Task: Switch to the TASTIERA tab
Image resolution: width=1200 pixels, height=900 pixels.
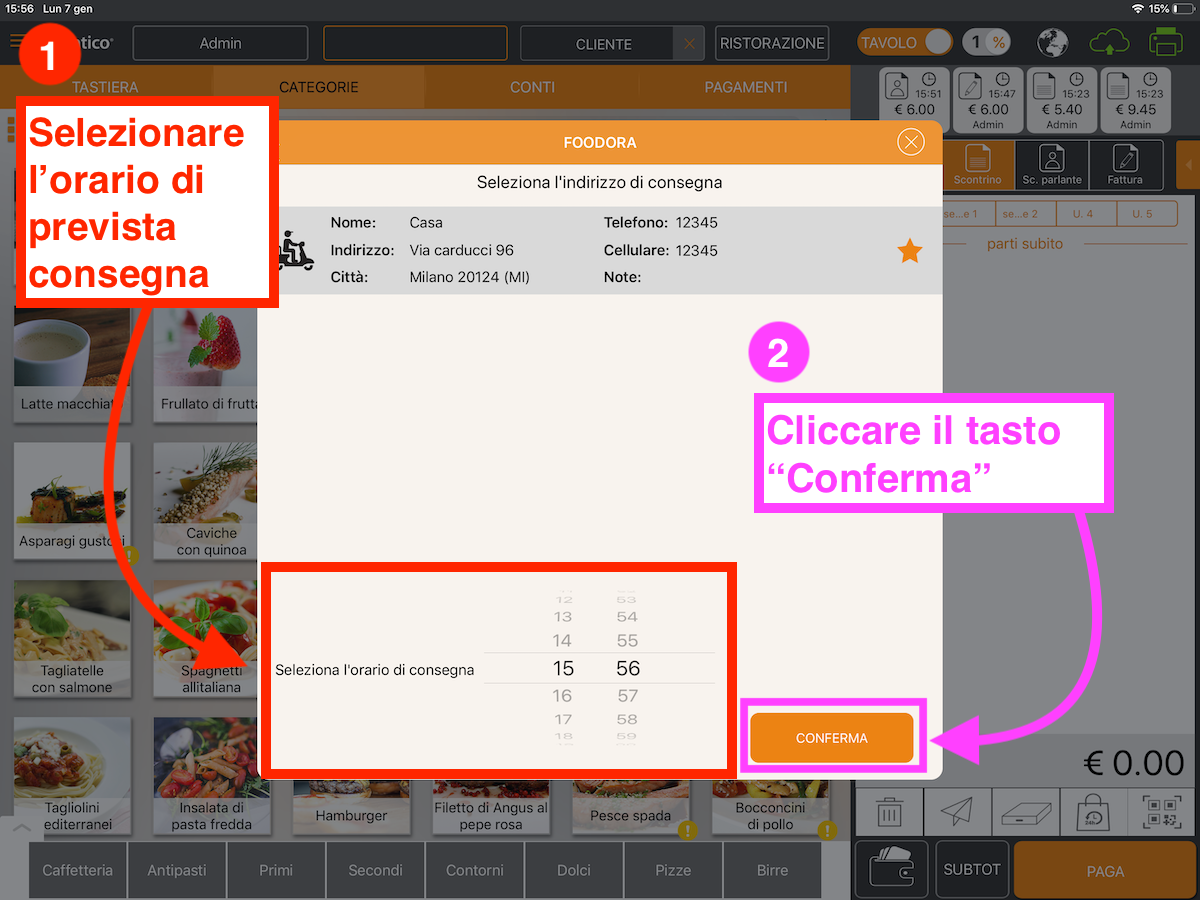Action: pyautogui.click(x=105, y=87)
